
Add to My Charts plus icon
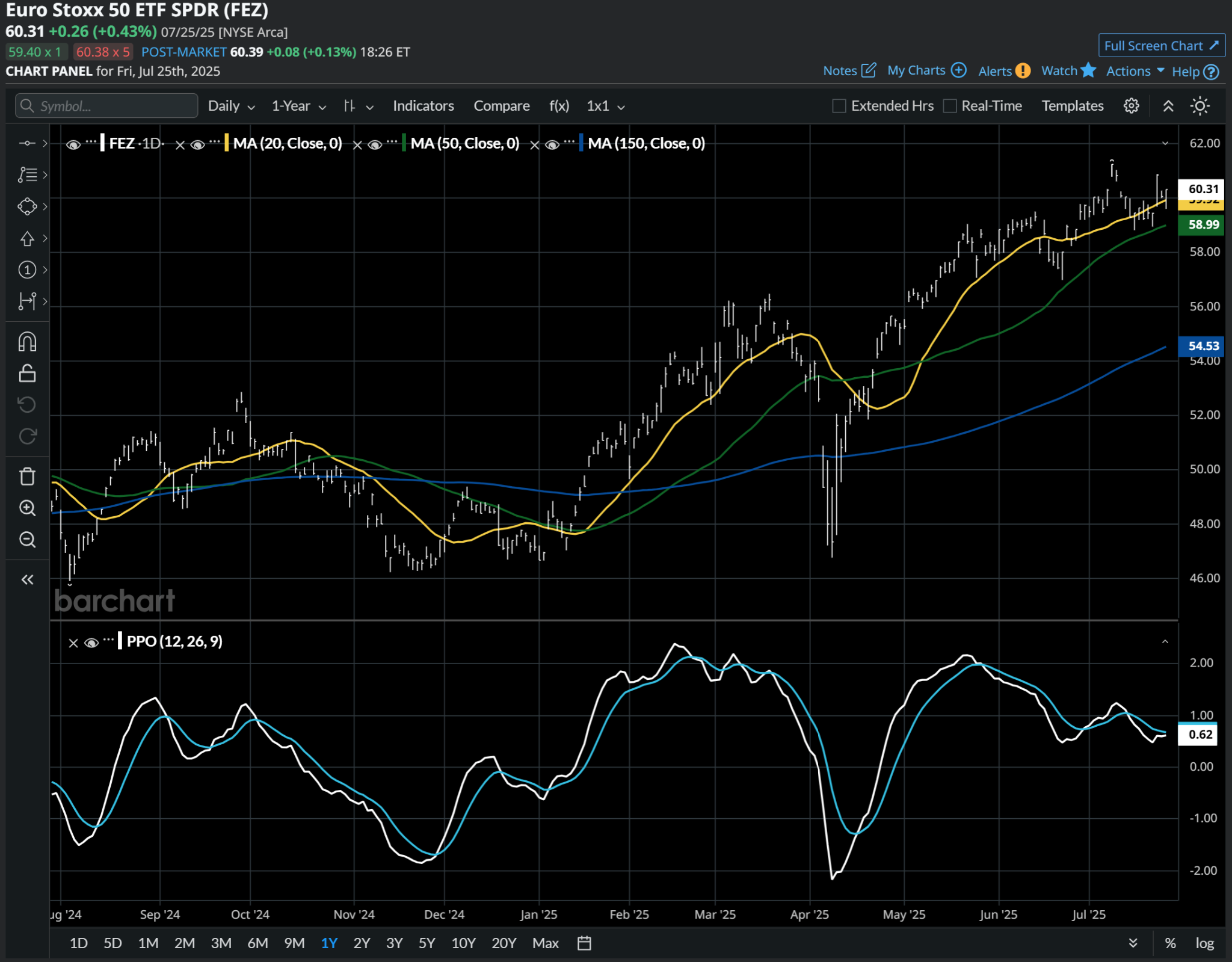point(958,70)
